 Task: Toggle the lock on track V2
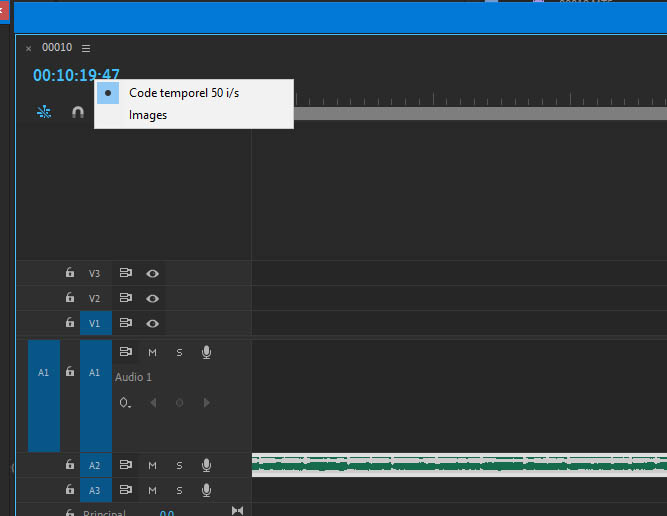tap(69, 298)
